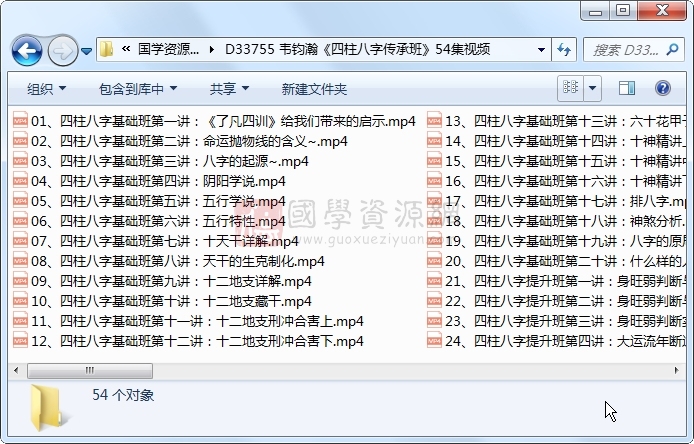Select MP4 icon of file 06 五行特性
The width and height of the screenshot is (694, 444).
click(20, 221)
